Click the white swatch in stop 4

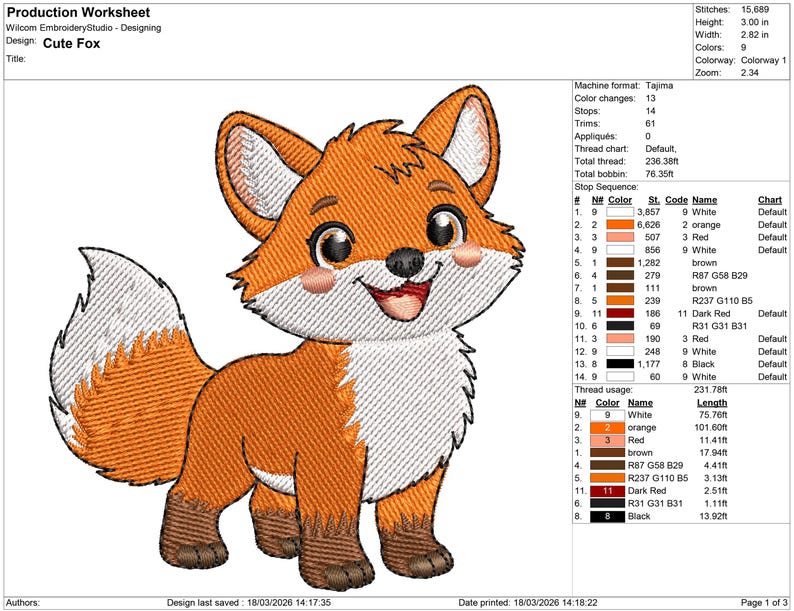620,250
